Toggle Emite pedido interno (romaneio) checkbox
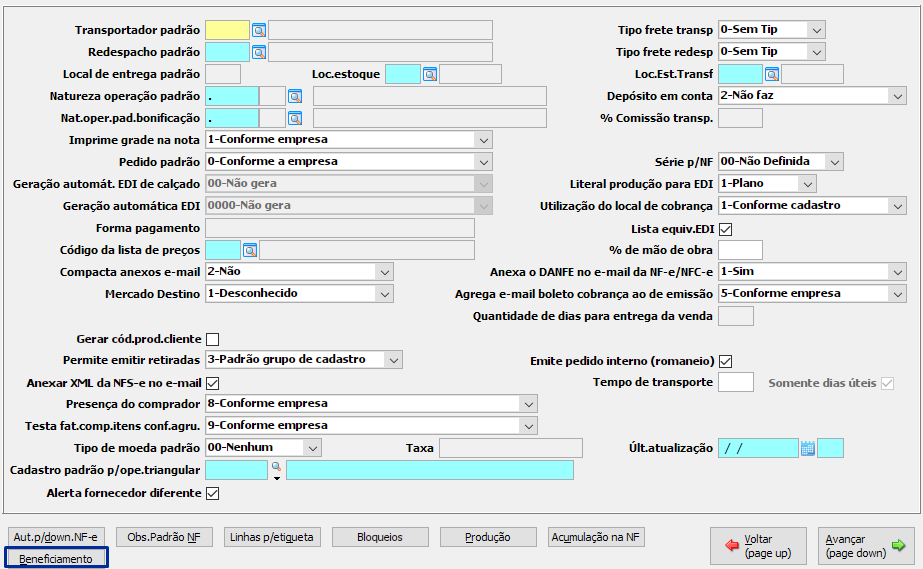Screen dimensions: 923x569 coord(726,361)
